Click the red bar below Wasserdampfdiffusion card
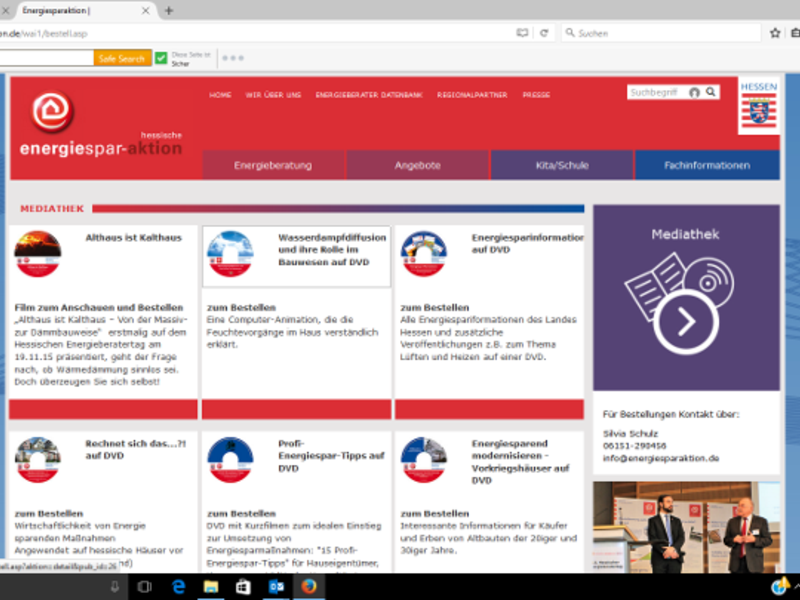 click(x=296, y=409)
